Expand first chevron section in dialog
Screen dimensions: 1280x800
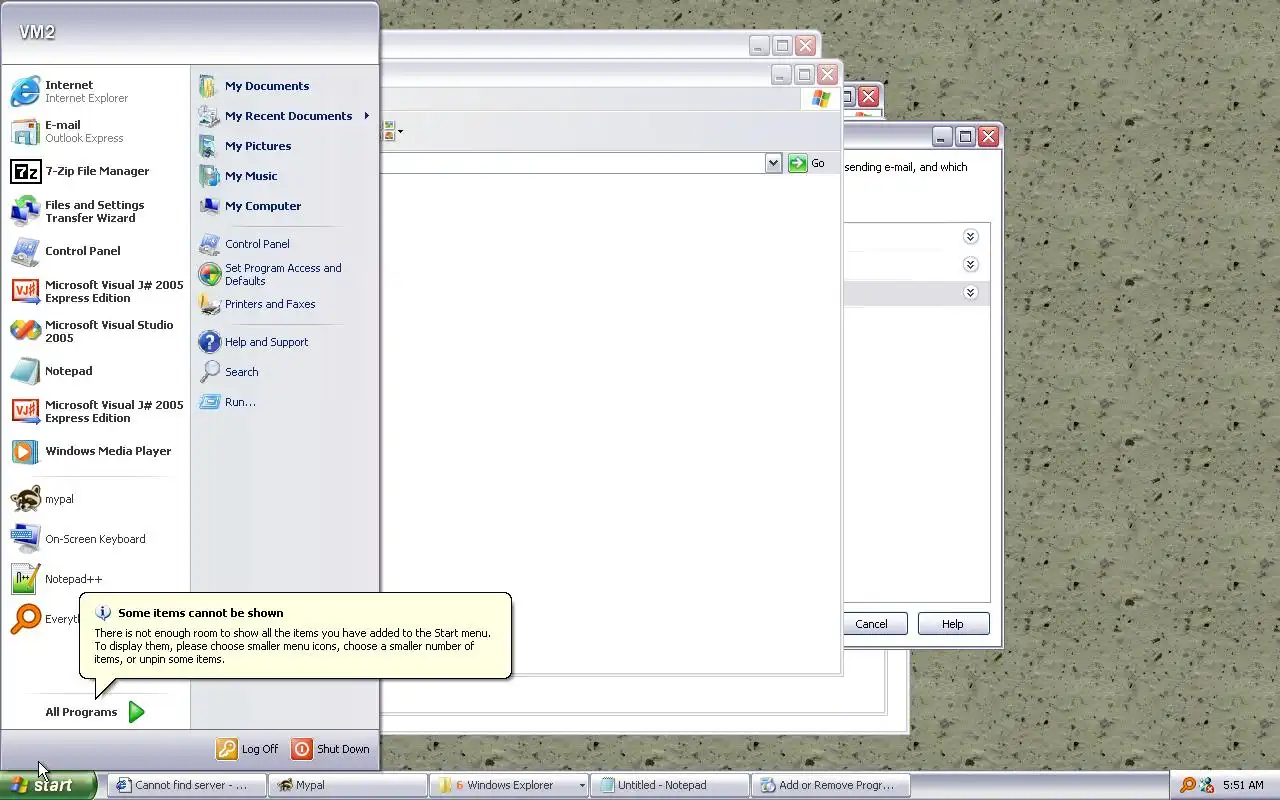(x=970, y=237)
